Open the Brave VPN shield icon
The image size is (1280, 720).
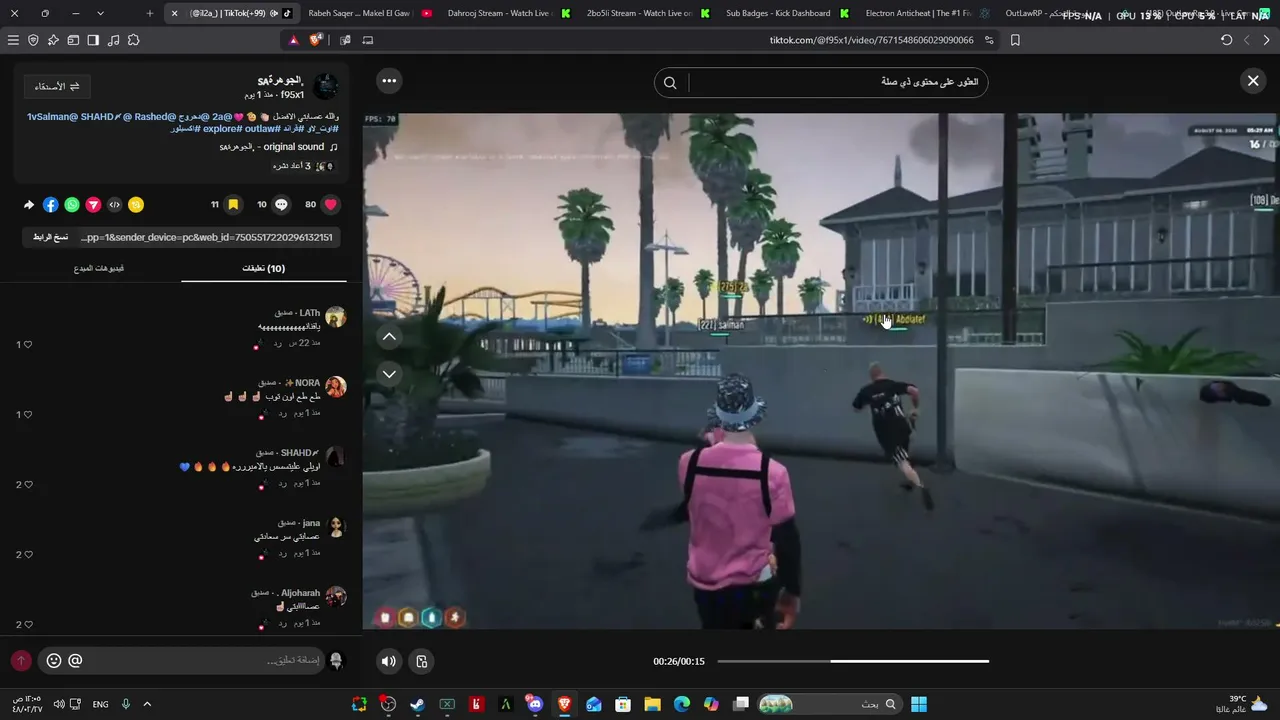click(x=33, y=40)
